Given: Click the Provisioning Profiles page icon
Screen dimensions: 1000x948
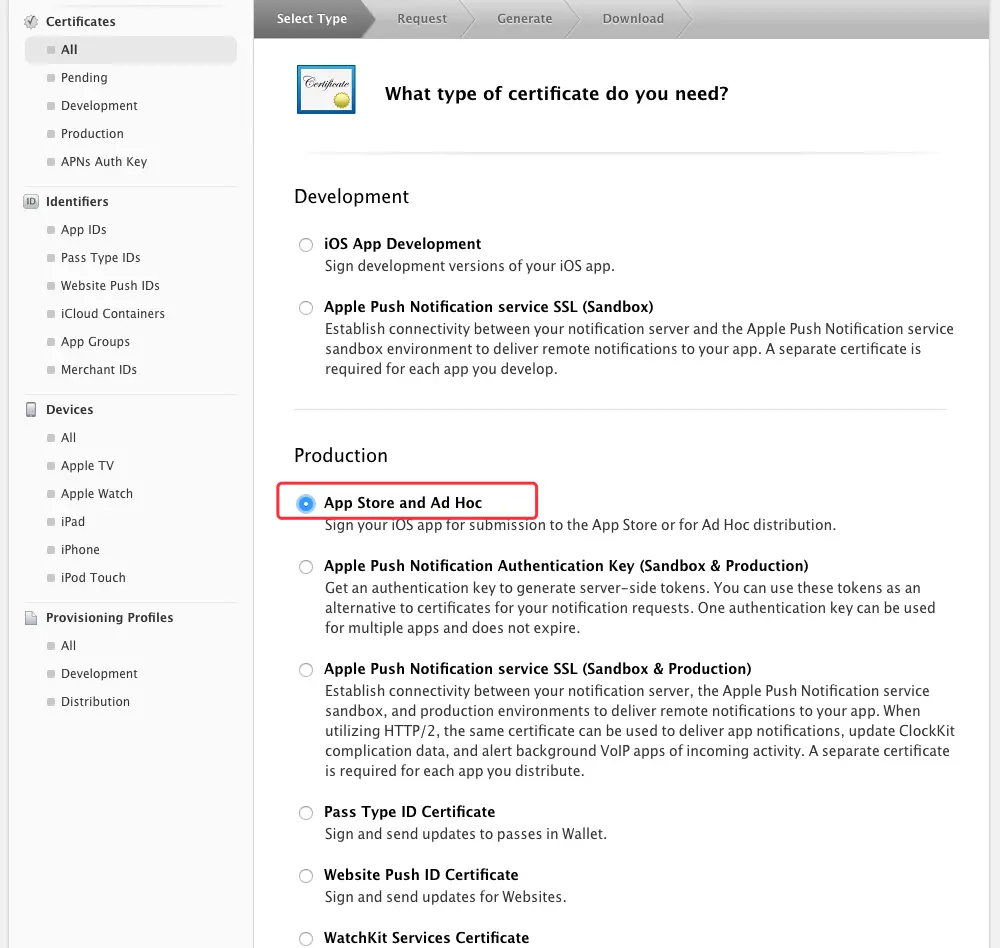Looking at the screenshot, I should click(x=31, y=618).
